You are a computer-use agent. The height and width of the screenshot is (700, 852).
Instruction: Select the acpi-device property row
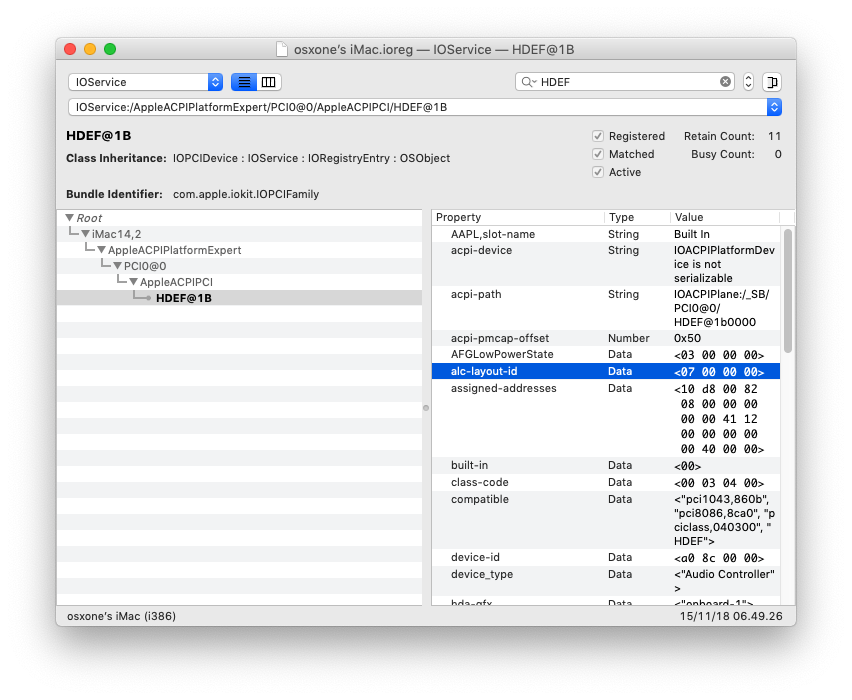click(x=606, y=264)
